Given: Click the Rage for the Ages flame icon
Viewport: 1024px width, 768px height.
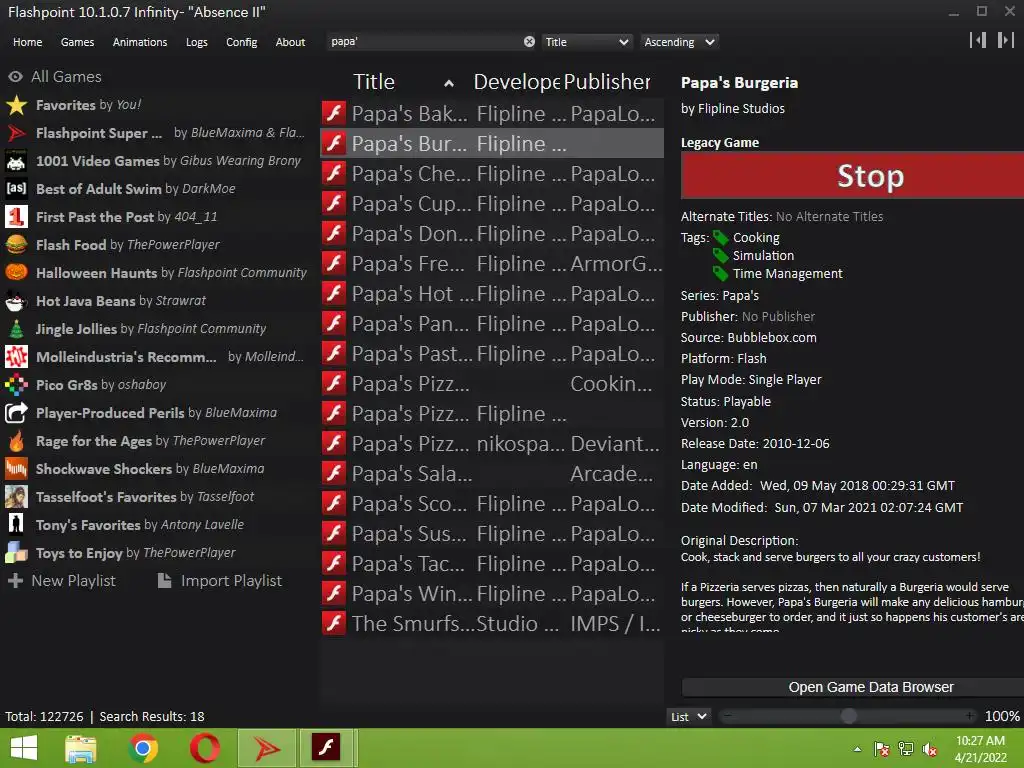Looking at the screenshot, I should point(16,441).
